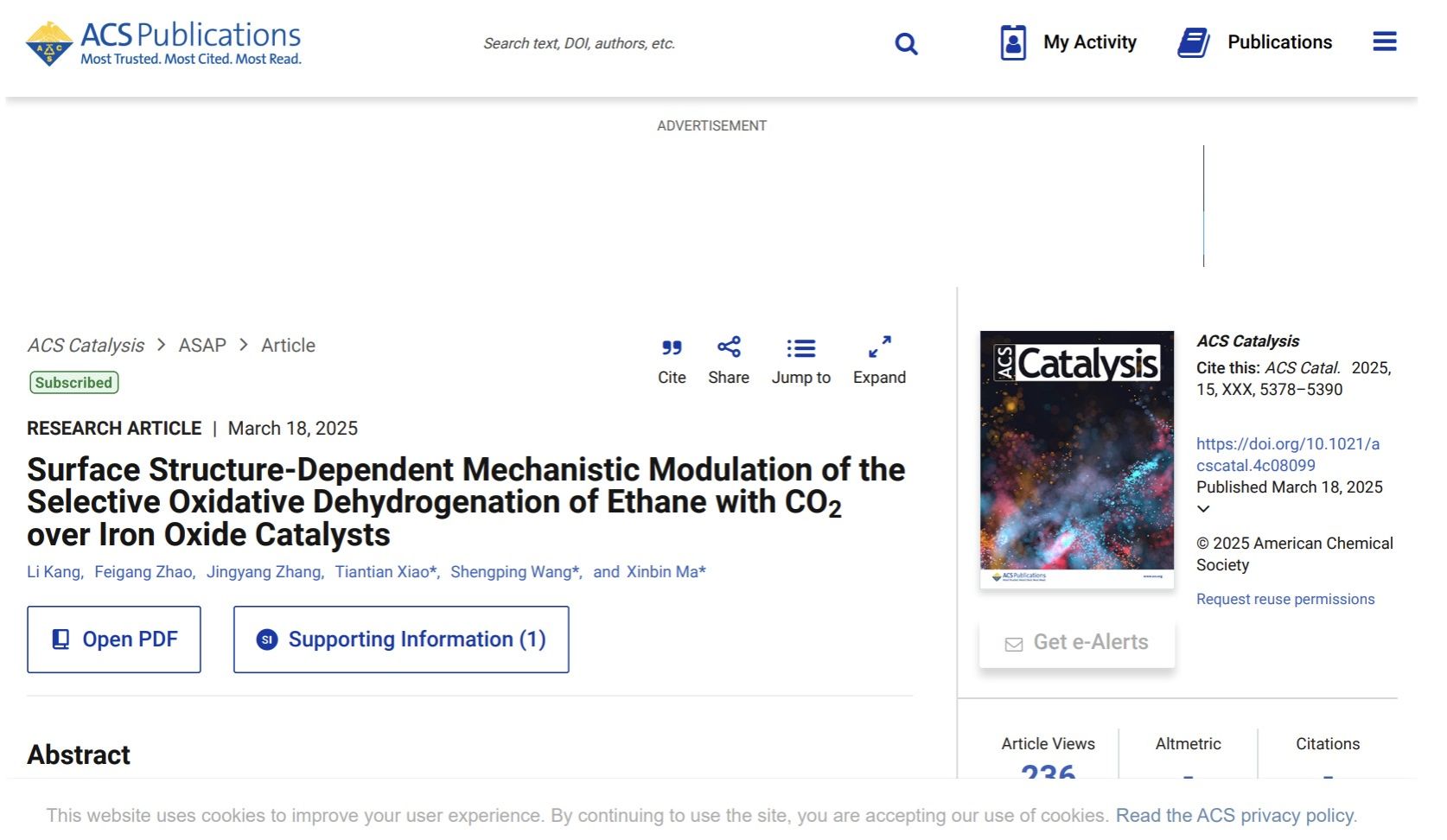Click Request reuse permissions
The height and width of the screenshot is (840, 1447).
[x=1284, y=599]
